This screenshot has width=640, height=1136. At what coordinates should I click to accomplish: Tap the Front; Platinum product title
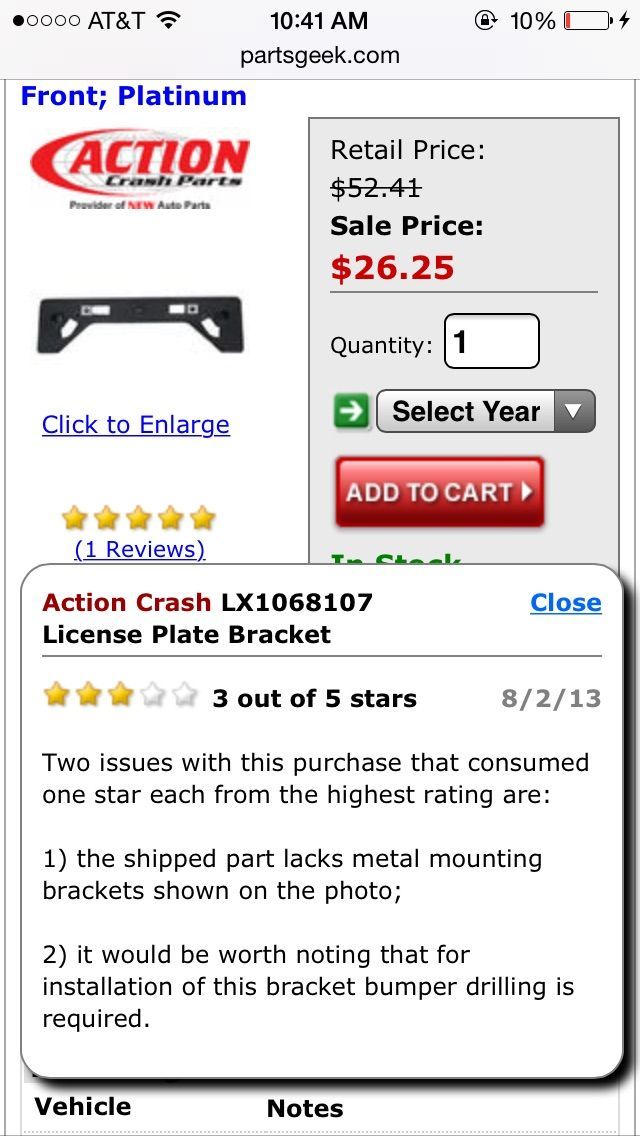(x=133, y=96)
